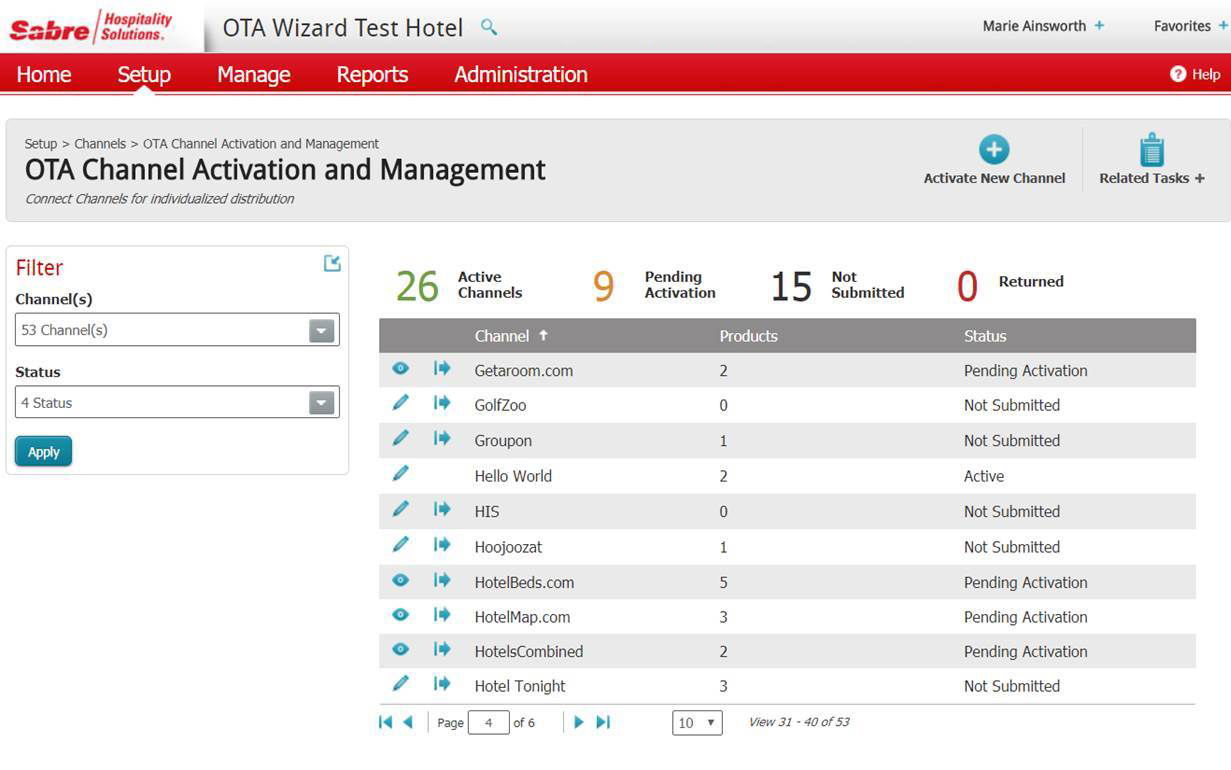Go to the last page of results
Viewport: 1231px width, 770px height.
[x=603, y=722]
